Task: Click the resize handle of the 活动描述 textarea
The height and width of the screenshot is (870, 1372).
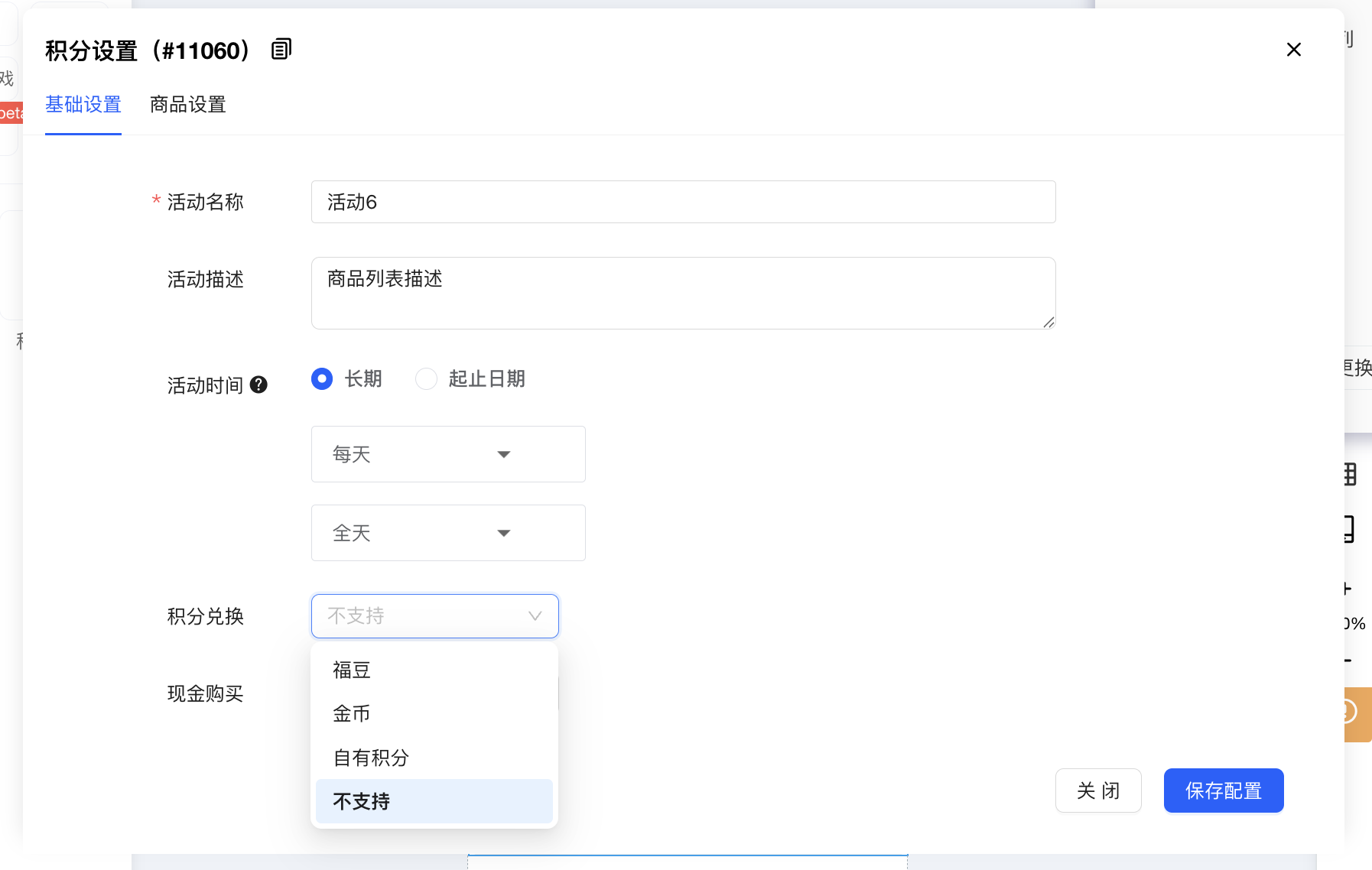Action: point(1049,323)
